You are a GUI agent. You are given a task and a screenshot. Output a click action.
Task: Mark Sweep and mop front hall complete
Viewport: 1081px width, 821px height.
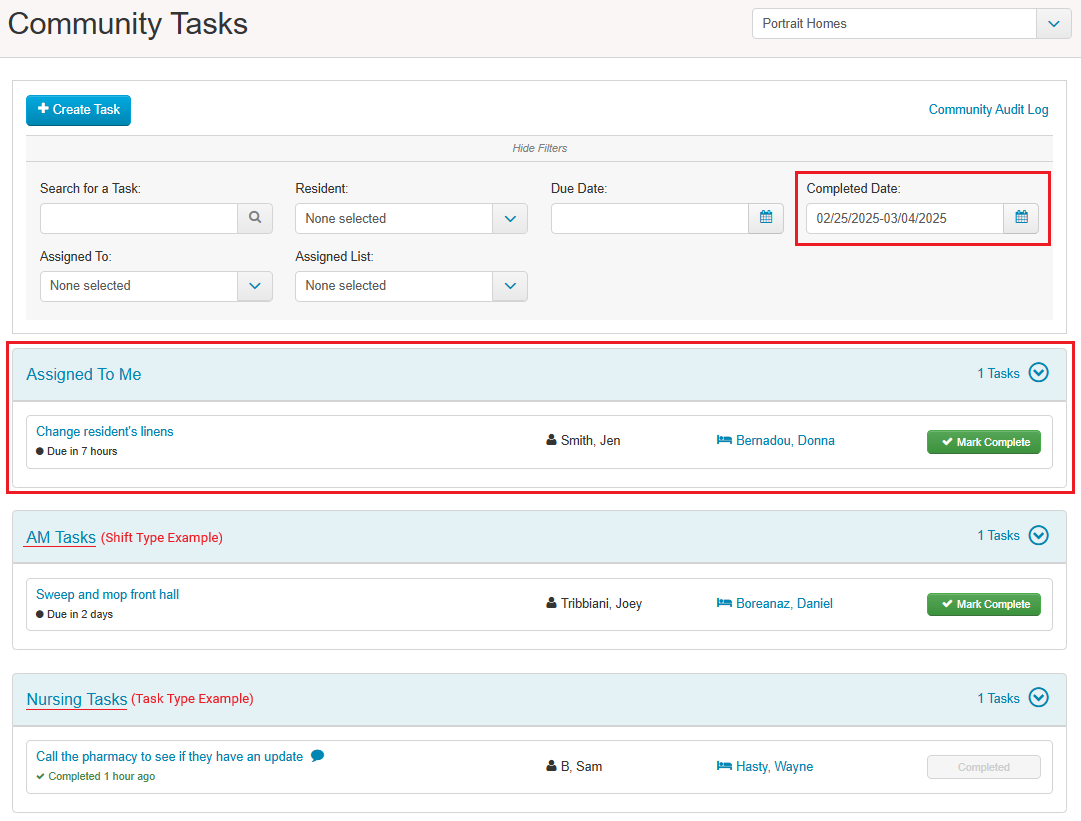(x=983, y=604)
